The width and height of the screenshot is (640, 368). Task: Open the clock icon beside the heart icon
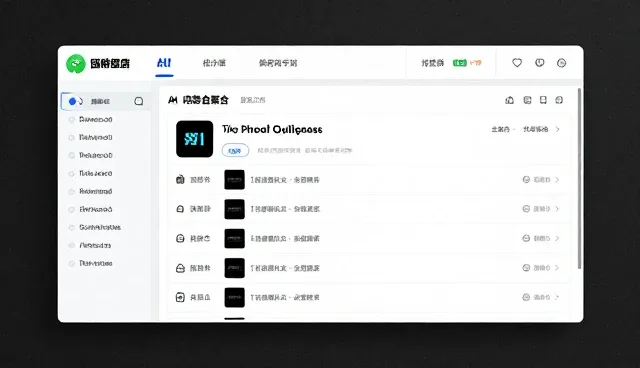coord(540,63)
